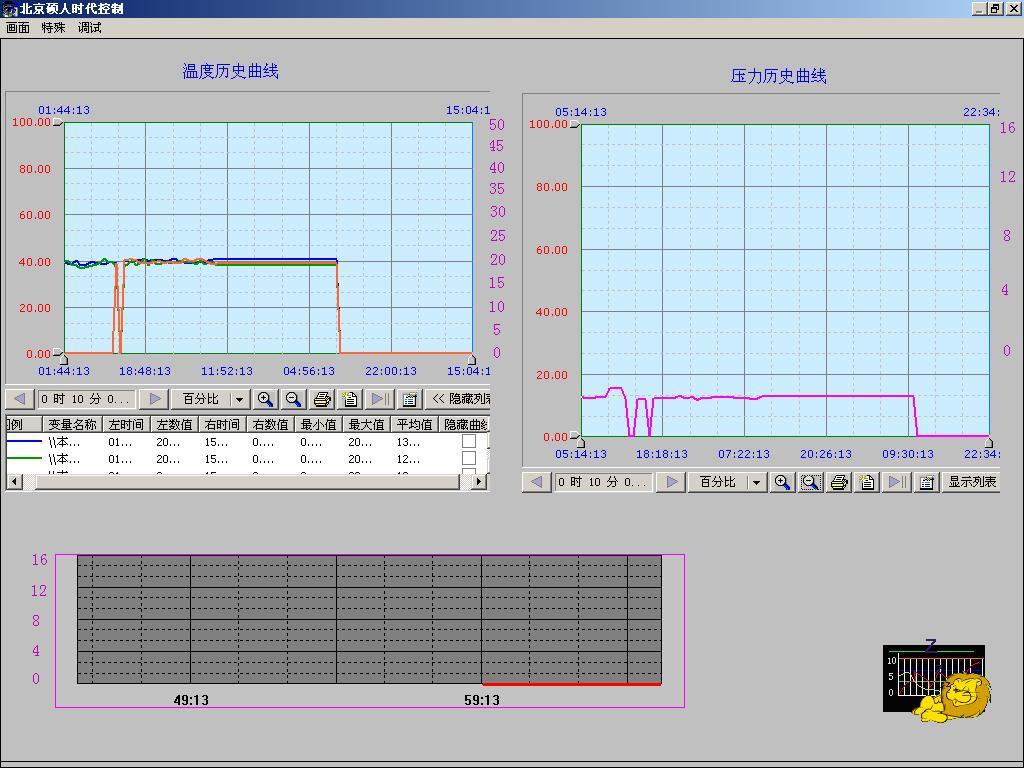
Task: Open the 调试 menu
Action: click(90, 28)
